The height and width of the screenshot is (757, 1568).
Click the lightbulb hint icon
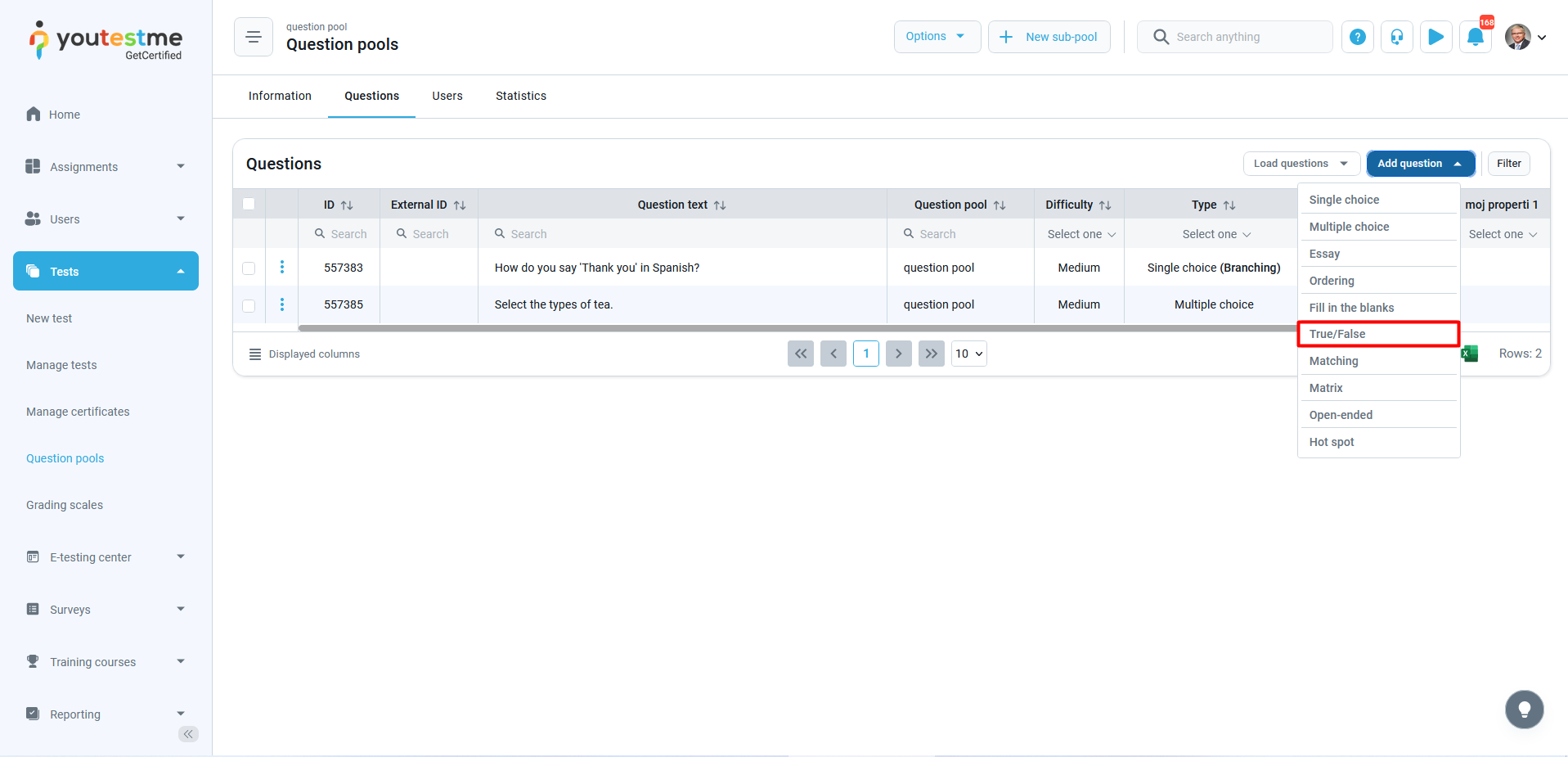coord(1524,710)
